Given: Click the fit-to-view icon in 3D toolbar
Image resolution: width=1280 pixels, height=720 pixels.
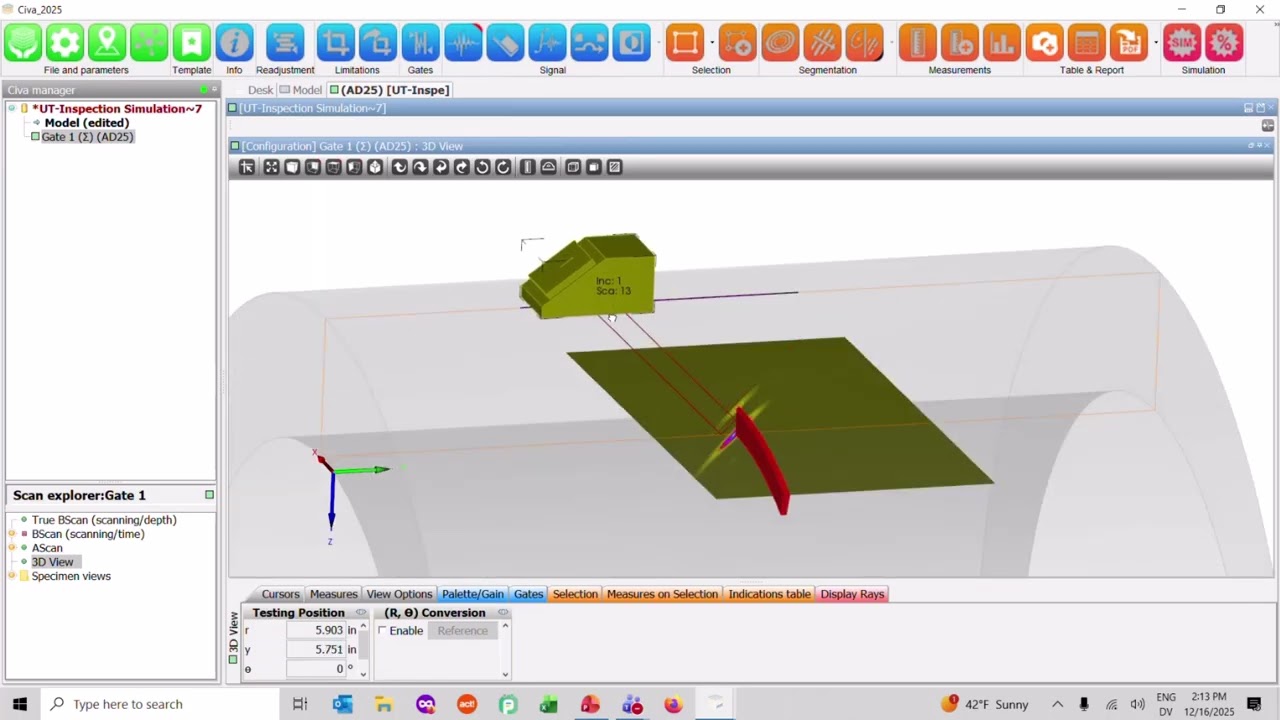Looking at the screenshot, I should pos(271,167).
